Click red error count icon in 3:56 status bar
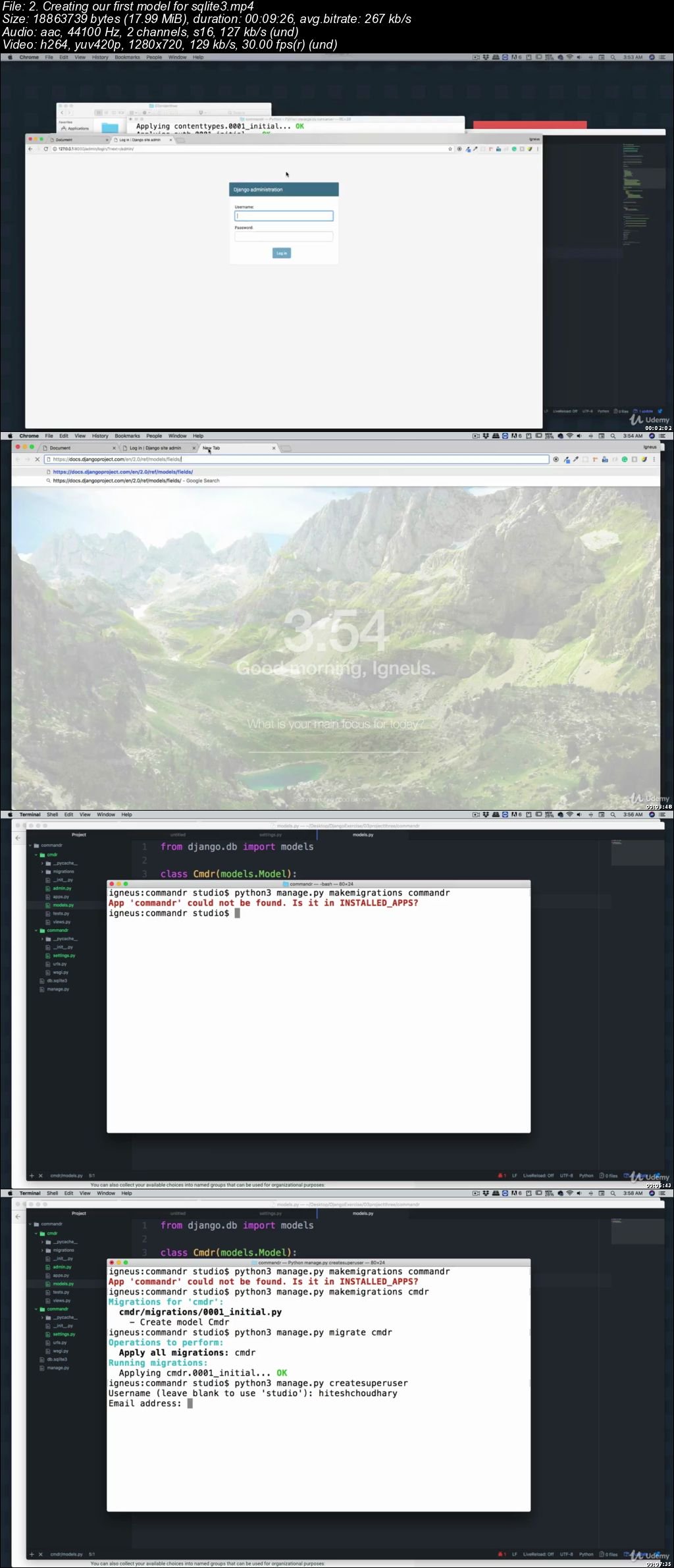This screenshot has height=1568, width=674. (502, 1176)
